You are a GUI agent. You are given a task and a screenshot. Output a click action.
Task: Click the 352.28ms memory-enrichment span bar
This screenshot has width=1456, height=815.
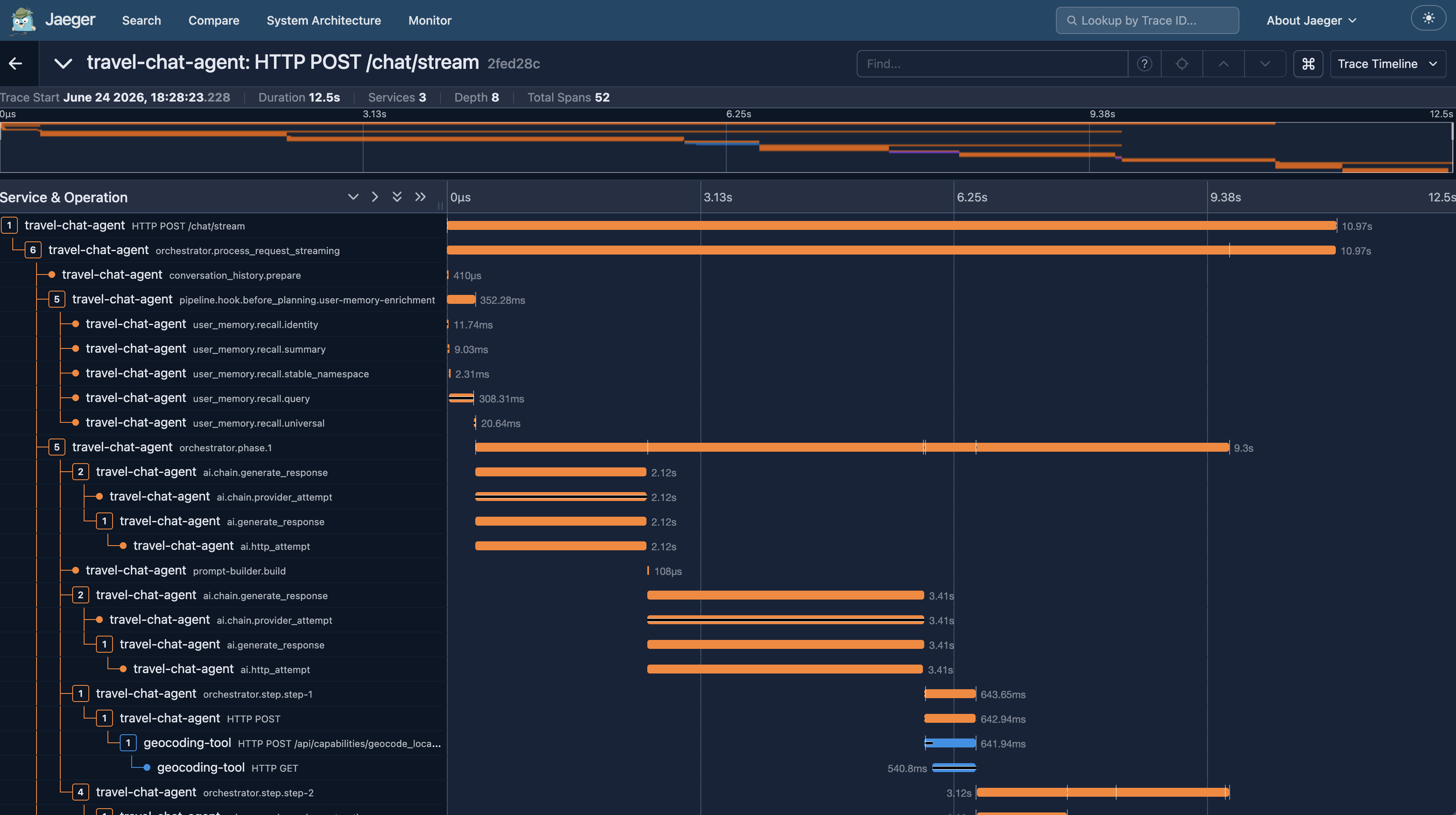tap(461, 300)
